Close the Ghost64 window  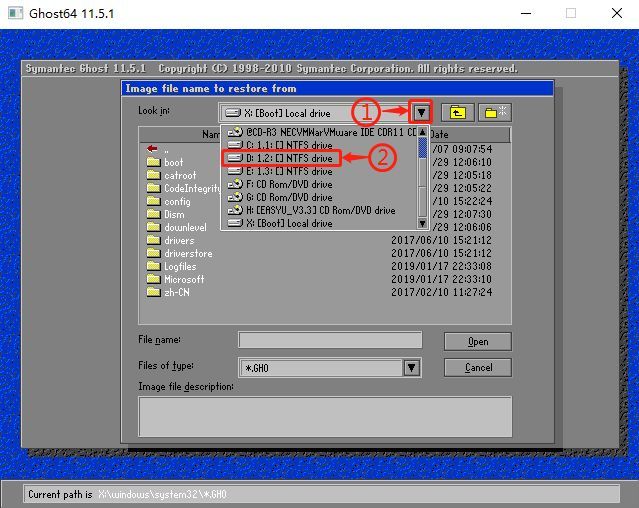(617, 13)
